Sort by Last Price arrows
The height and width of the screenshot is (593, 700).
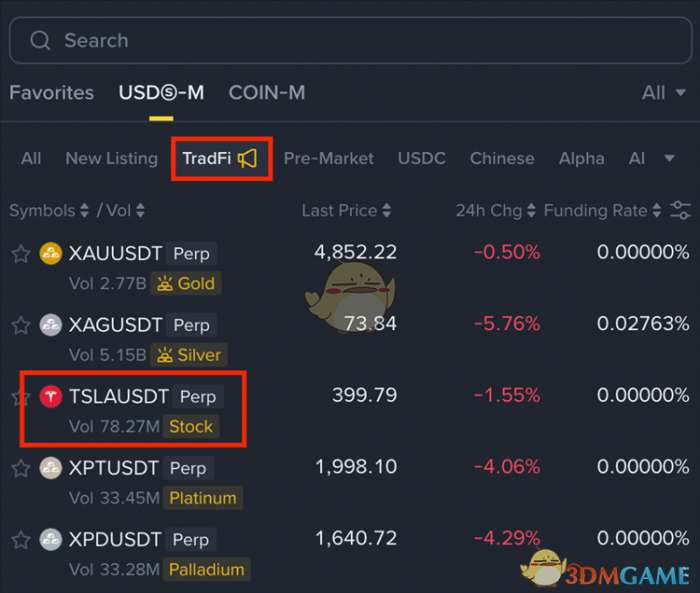tap(387, 210)
